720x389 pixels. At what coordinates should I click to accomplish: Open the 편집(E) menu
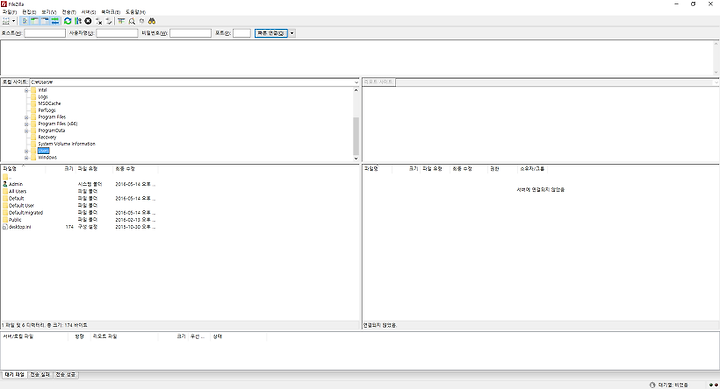coord(29,12)
